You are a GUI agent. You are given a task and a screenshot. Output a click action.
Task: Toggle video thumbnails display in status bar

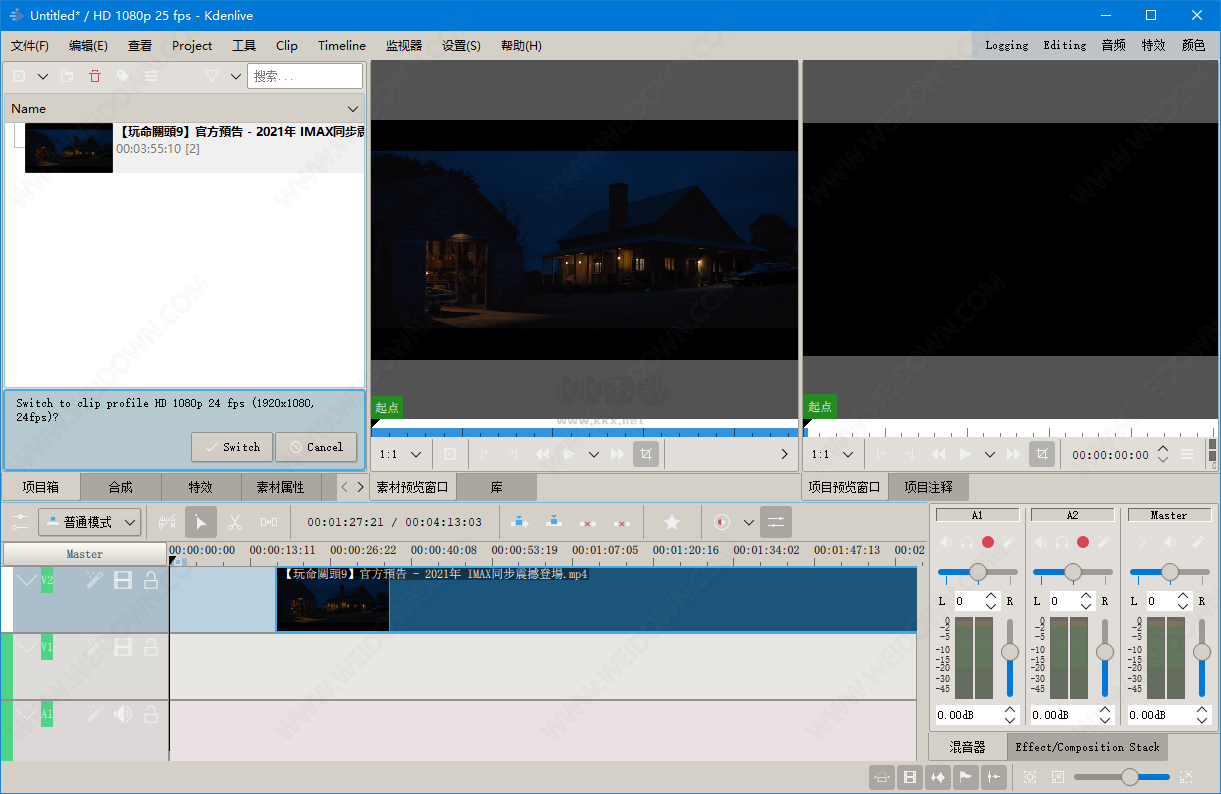tap(910, 777)
